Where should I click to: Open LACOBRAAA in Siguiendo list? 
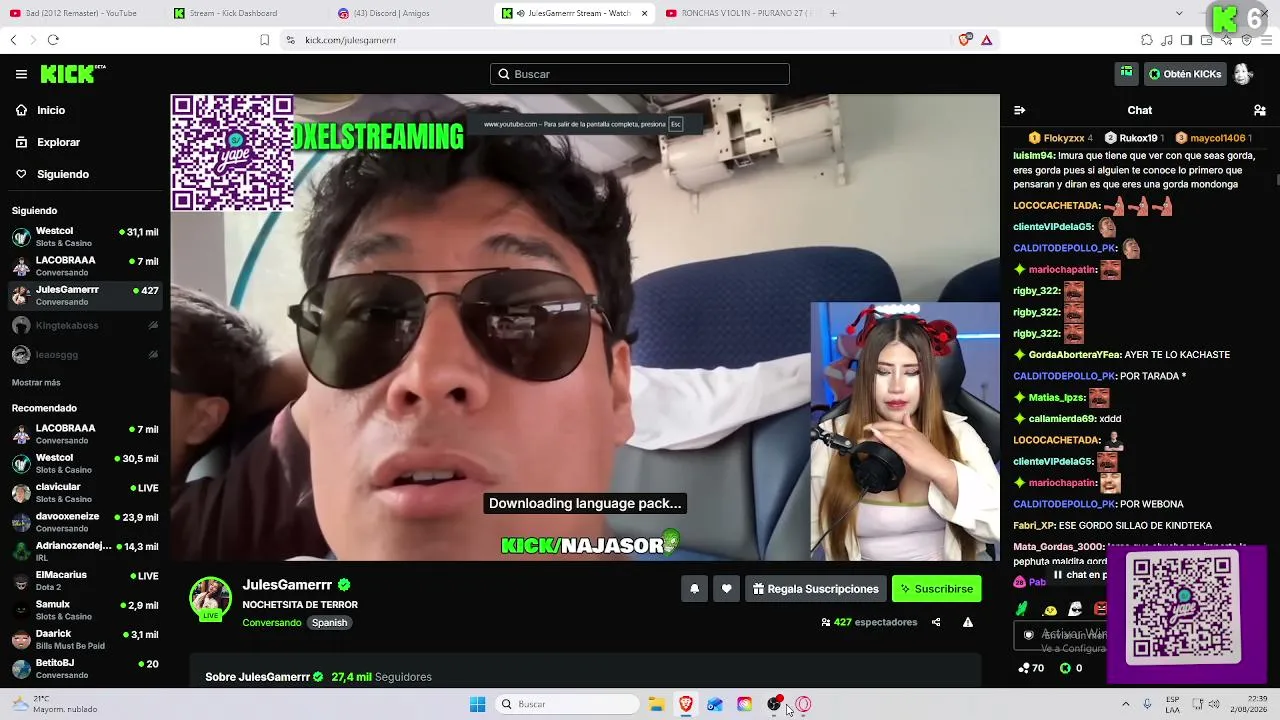point(85,266)
